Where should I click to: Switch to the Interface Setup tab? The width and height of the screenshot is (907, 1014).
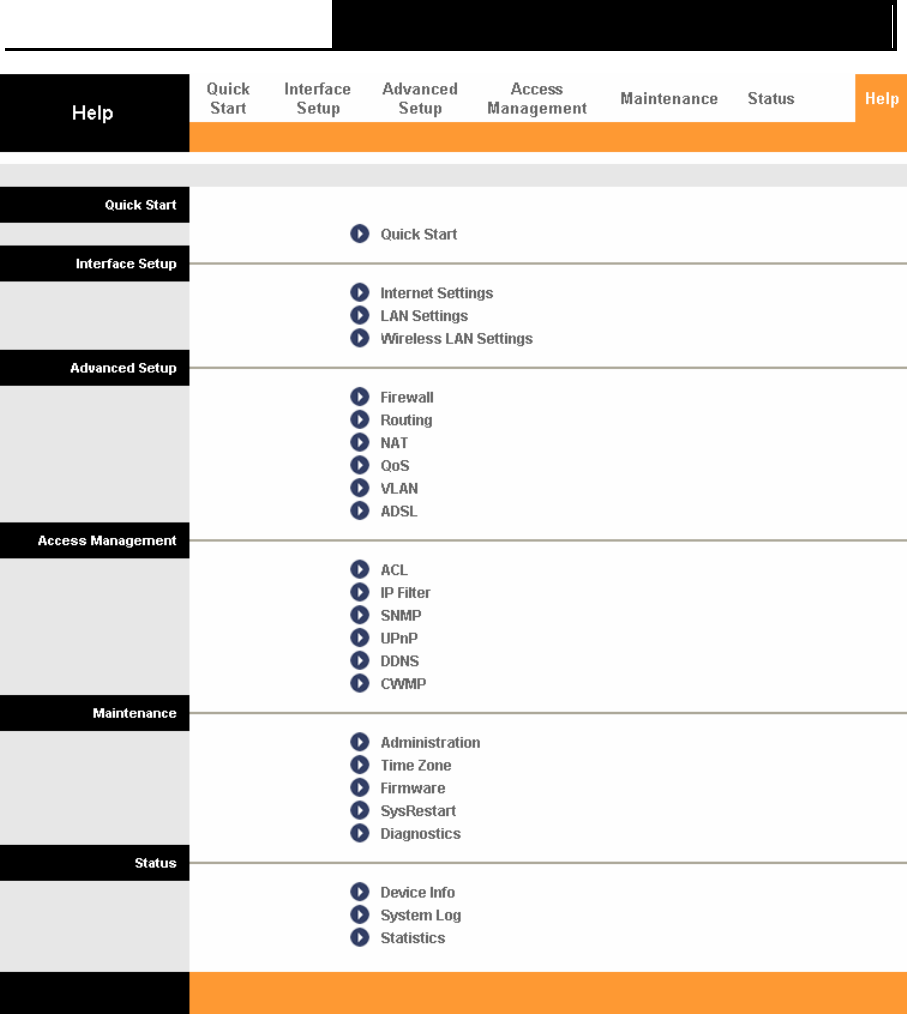pos(317,98)
